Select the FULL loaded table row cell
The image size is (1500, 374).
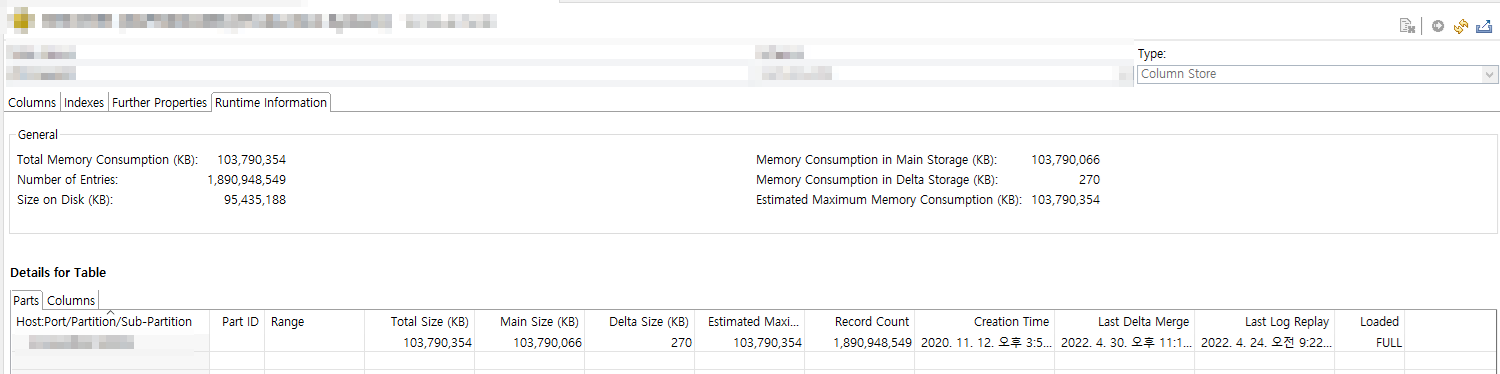pos(1388,342)
